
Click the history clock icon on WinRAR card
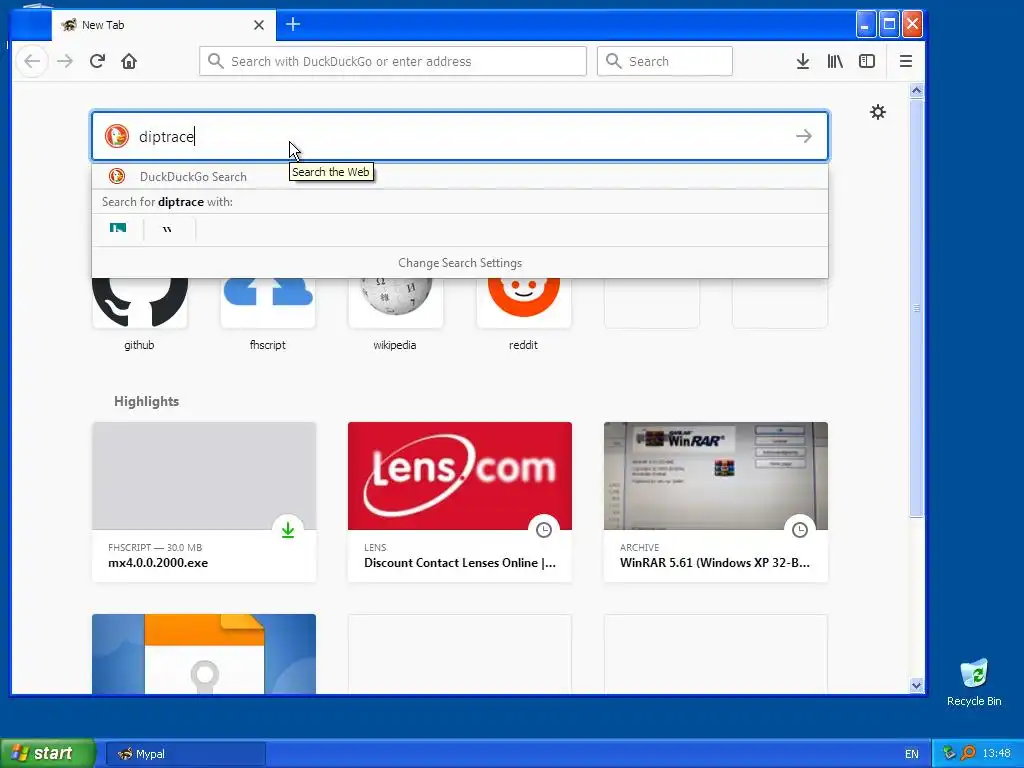800,530
